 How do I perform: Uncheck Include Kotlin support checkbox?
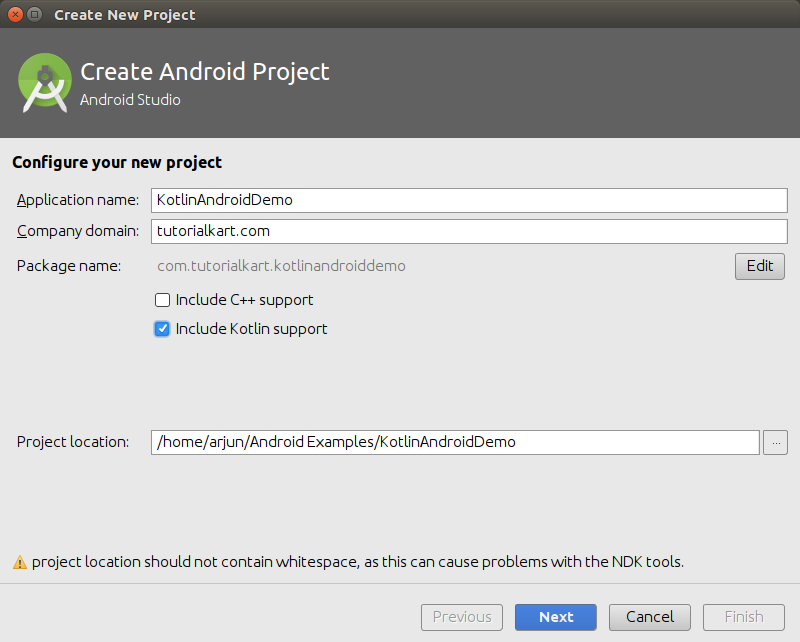[x=162, y=329]
